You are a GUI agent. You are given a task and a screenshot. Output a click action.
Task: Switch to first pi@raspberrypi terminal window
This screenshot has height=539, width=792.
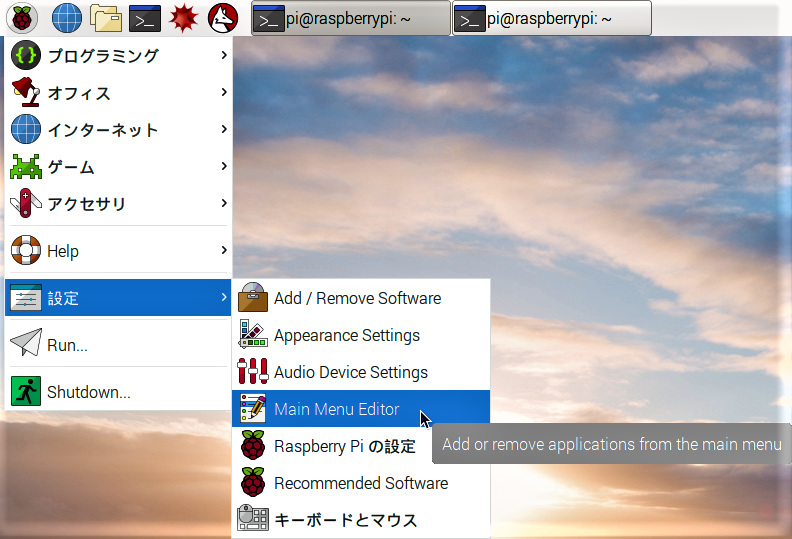[x=351, y=19]
